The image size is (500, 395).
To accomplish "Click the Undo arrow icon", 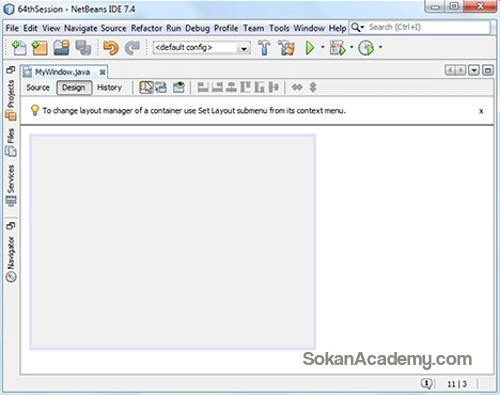I will (111, 48).
